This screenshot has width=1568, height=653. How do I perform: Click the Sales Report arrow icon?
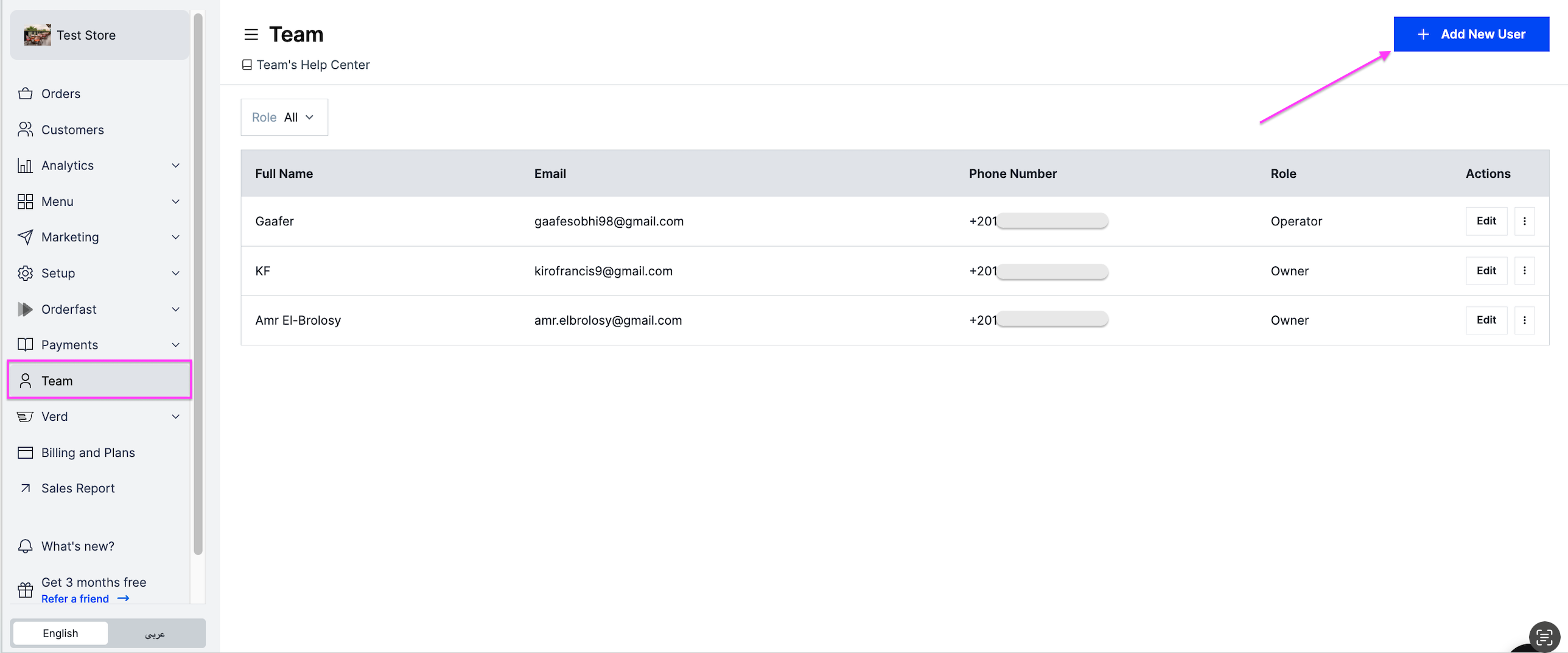(25, 489)
